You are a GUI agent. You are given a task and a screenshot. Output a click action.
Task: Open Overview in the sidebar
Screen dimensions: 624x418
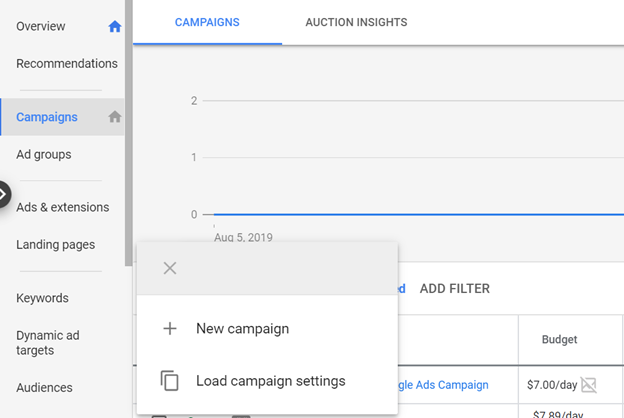(x=41, y=26)
